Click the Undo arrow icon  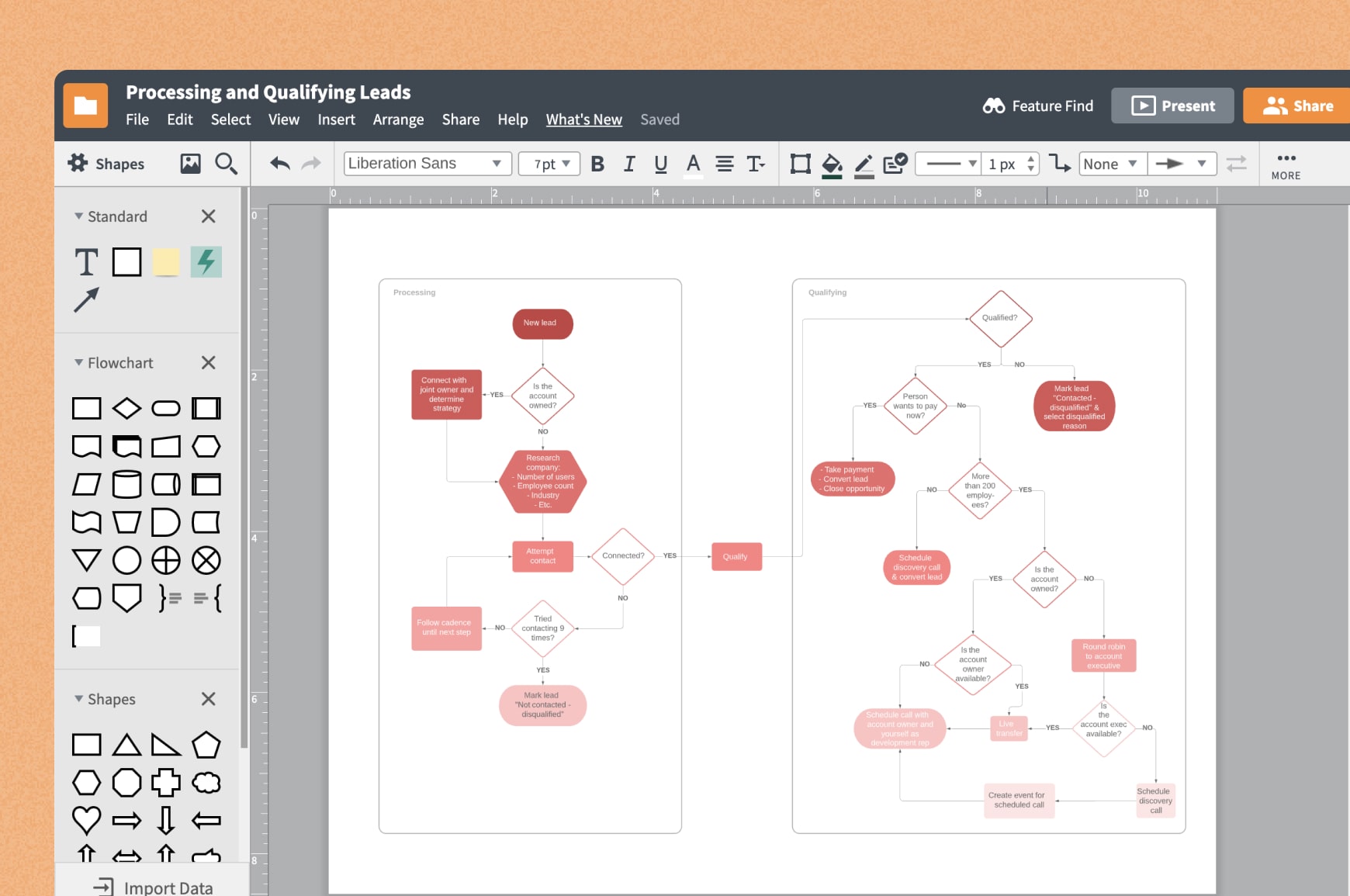pos(279,164)
